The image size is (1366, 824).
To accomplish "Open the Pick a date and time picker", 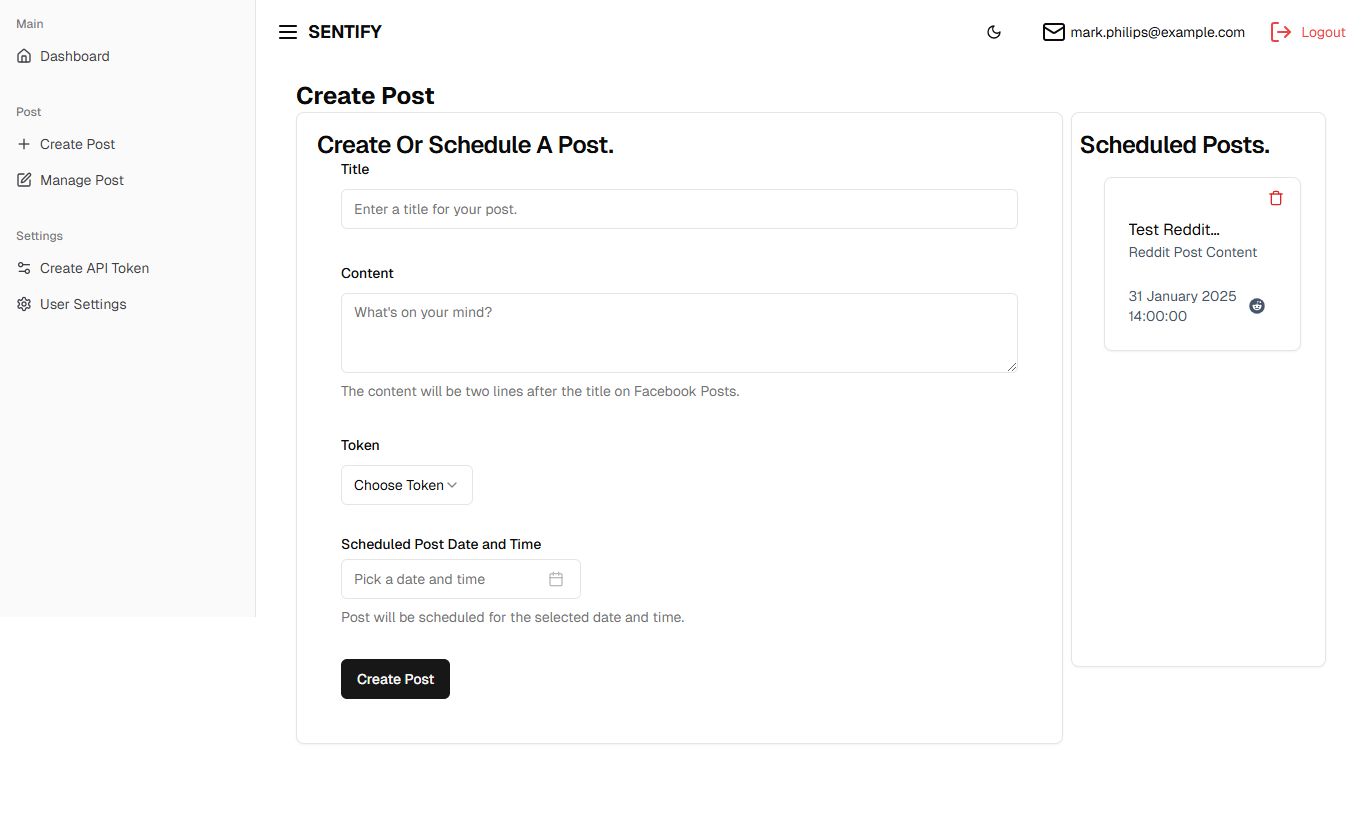I will click(x=445, y=579).
